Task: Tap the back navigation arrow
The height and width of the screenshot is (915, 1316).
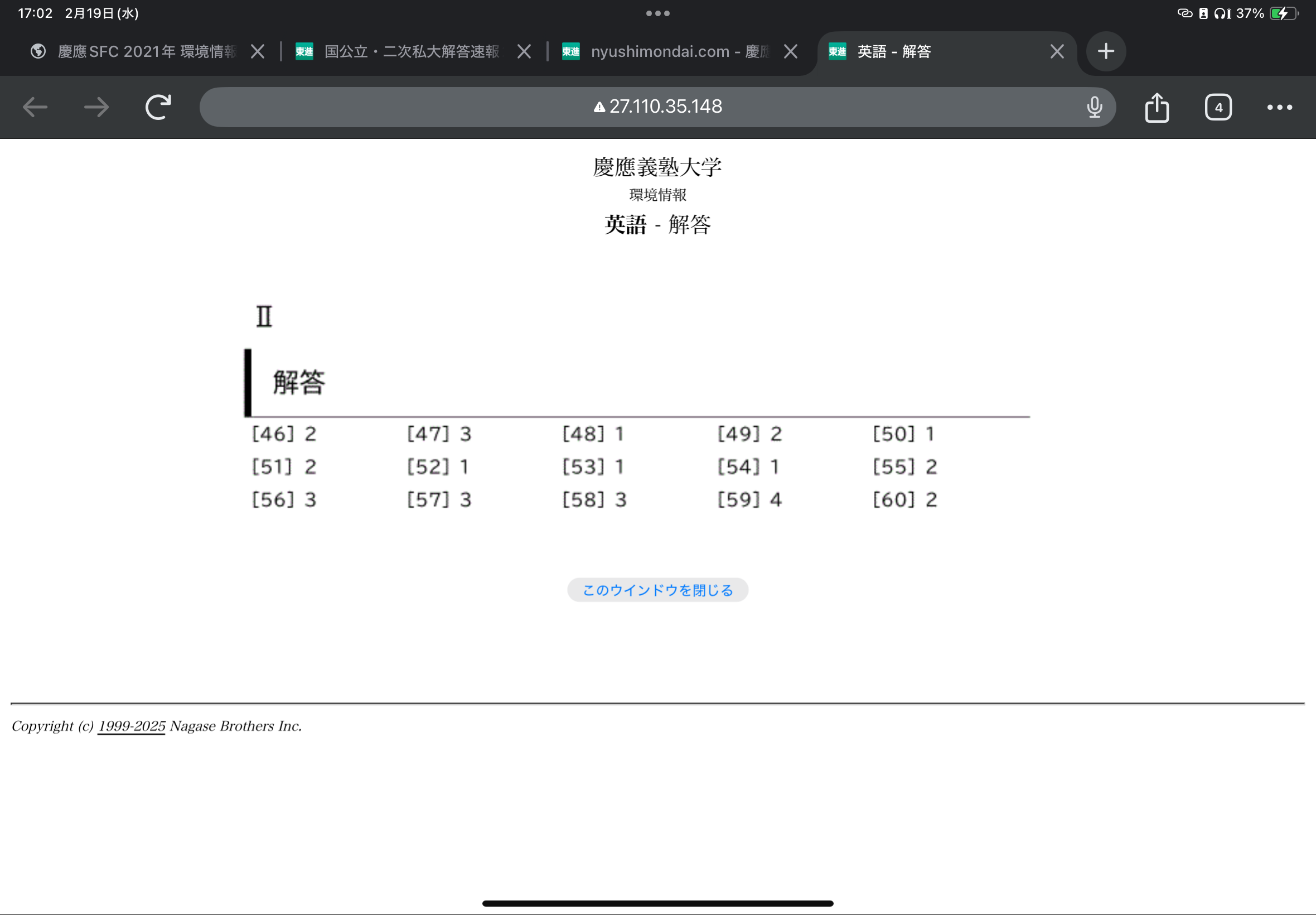Action: (x=35, y=107)
